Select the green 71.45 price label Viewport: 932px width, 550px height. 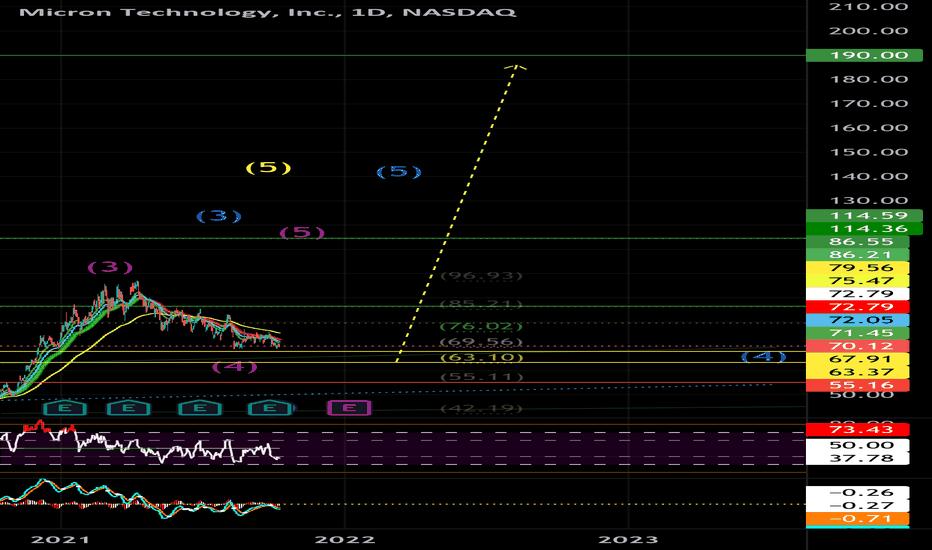[858, 333]
